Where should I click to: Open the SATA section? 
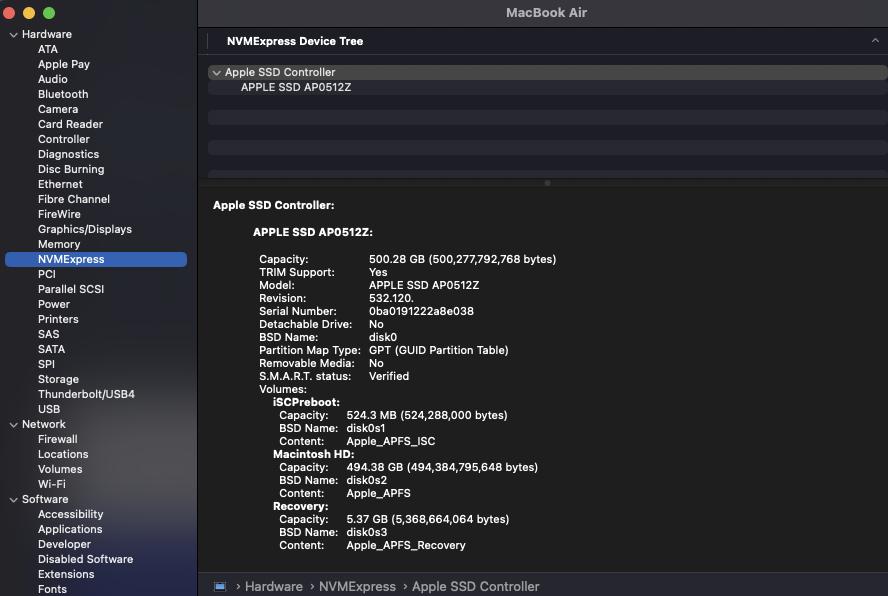(x=51, y=350)
